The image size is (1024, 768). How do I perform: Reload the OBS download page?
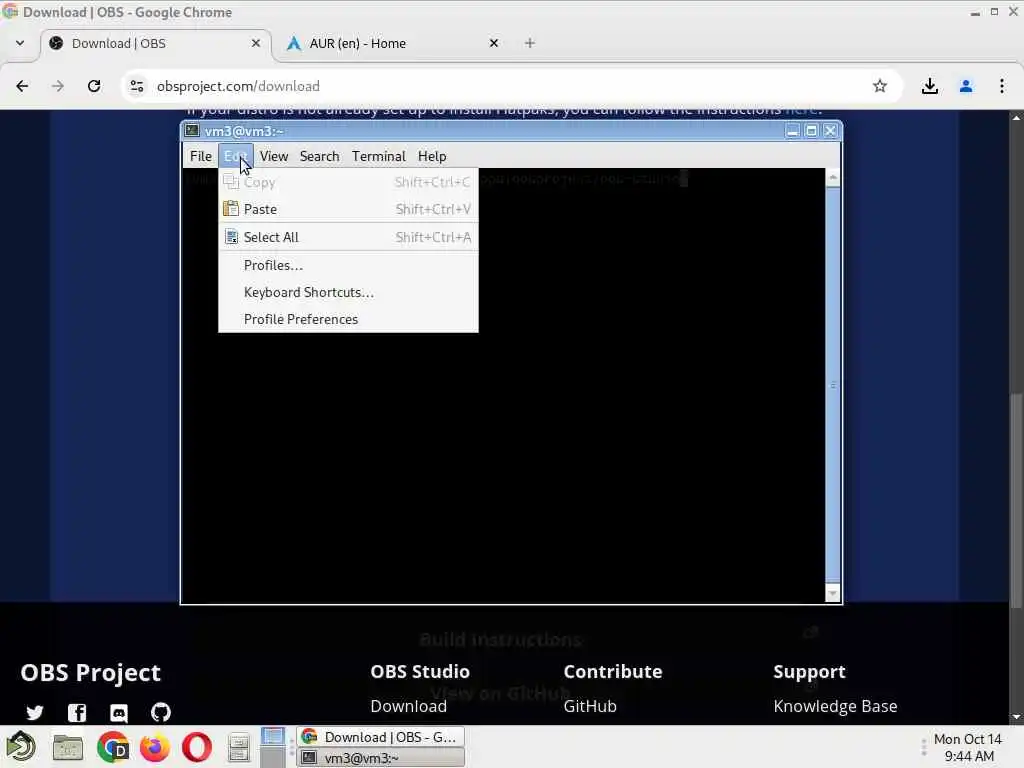pos(94,86)
